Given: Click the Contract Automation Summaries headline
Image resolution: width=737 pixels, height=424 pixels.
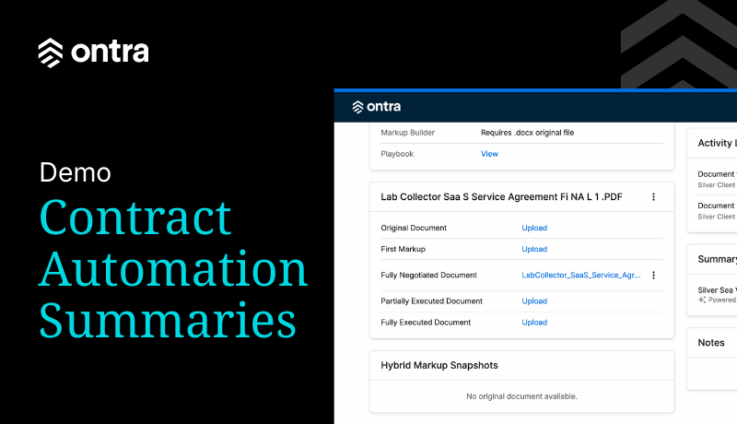Looking at the screenshot, I should click(x=173, y=270).
